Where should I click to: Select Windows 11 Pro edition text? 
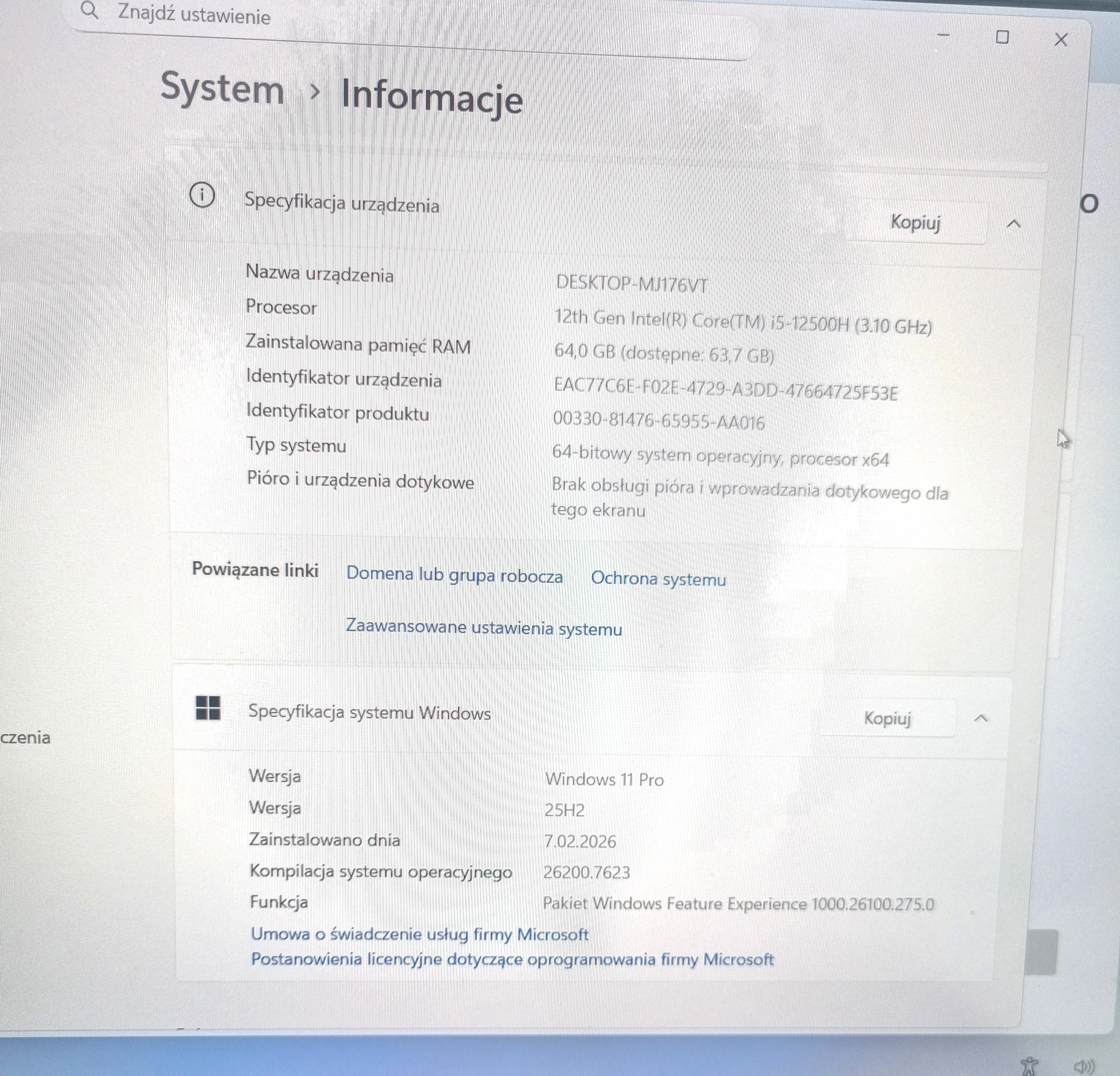(604, 779)
